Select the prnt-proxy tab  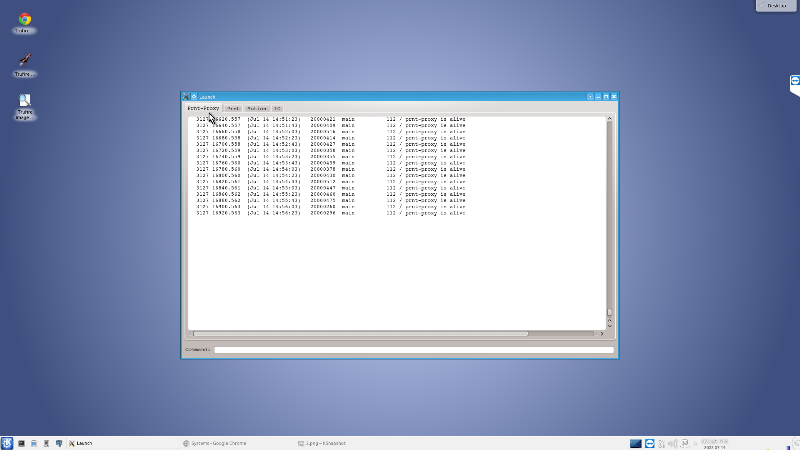point(203,107)
